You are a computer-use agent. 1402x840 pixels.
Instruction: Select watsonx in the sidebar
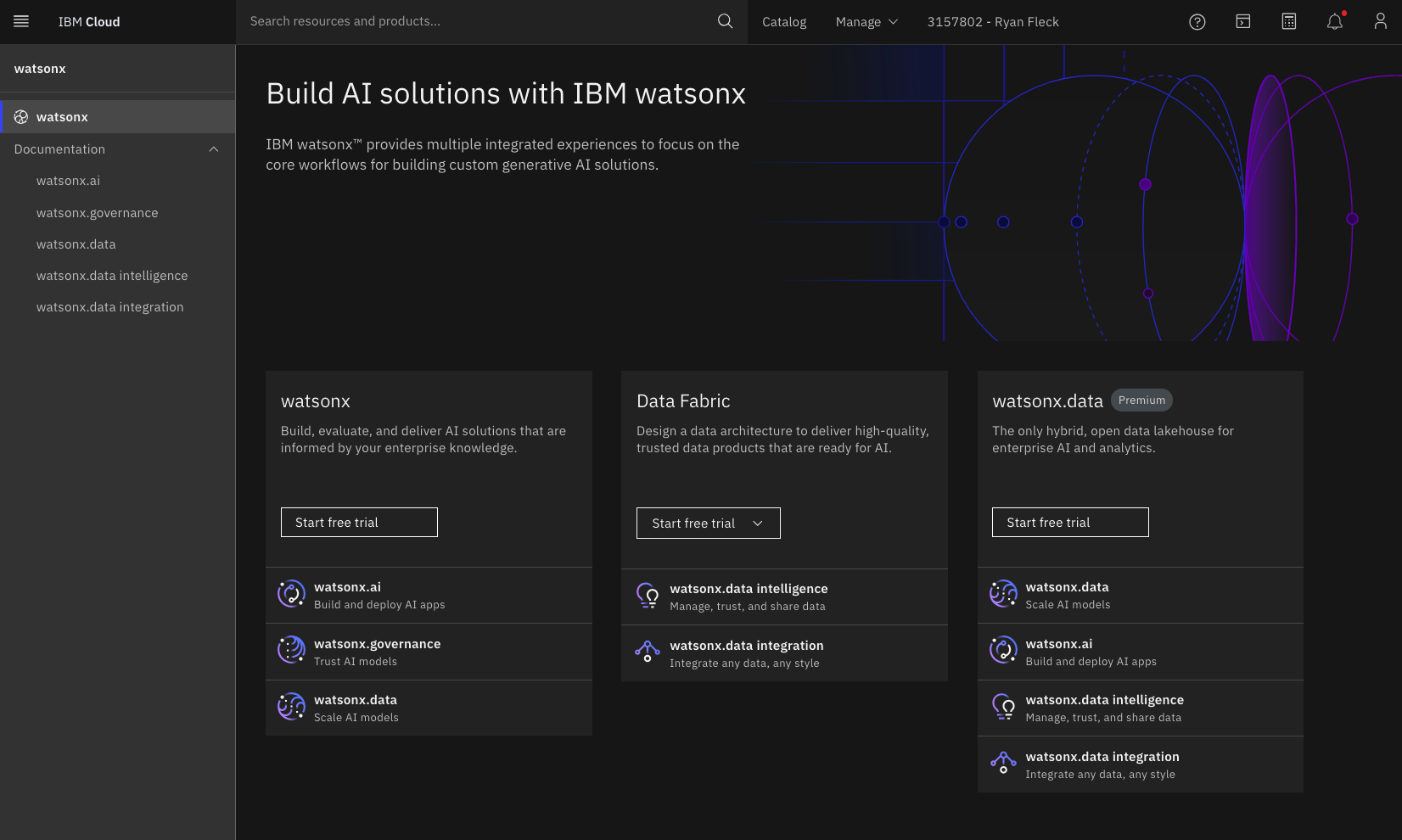tap(62, 117)
